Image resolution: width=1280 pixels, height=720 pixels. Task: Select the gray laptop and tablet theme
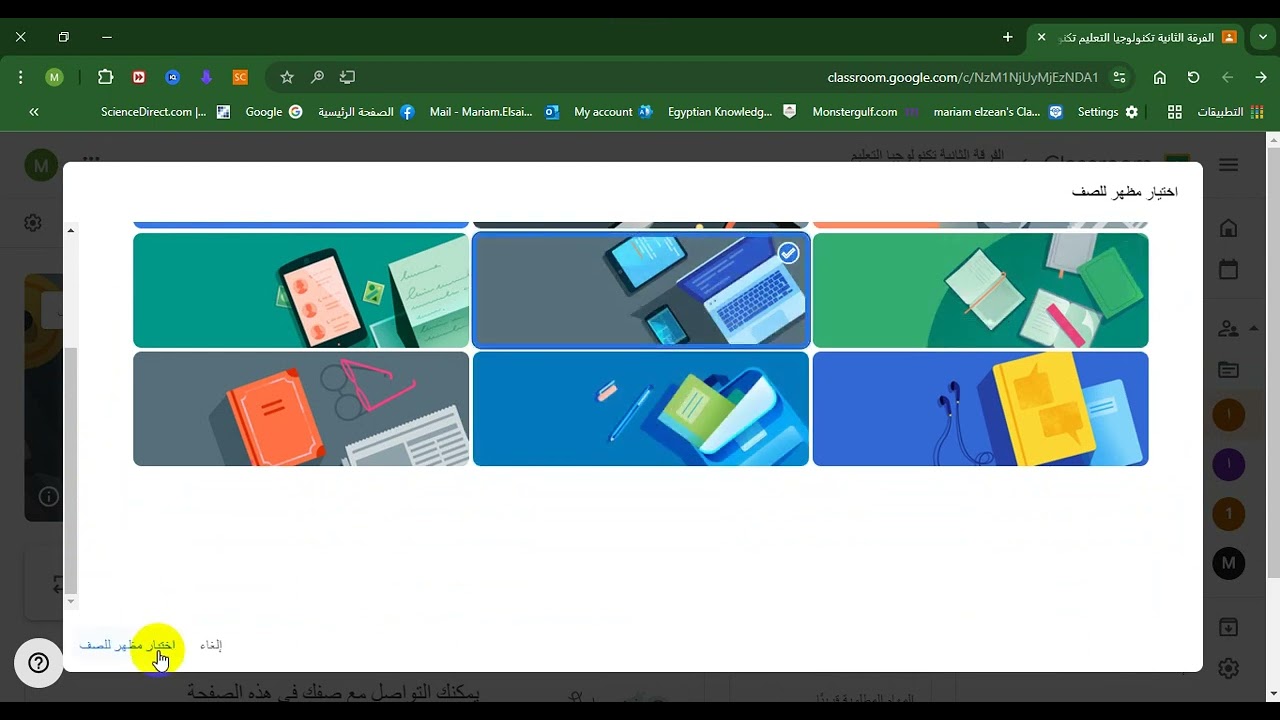640,290
